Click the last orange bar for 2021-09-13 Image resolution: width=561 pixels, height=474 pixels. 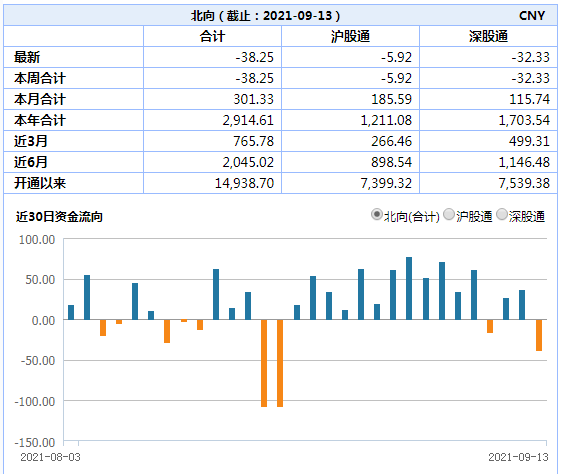(x=539, y=335)
